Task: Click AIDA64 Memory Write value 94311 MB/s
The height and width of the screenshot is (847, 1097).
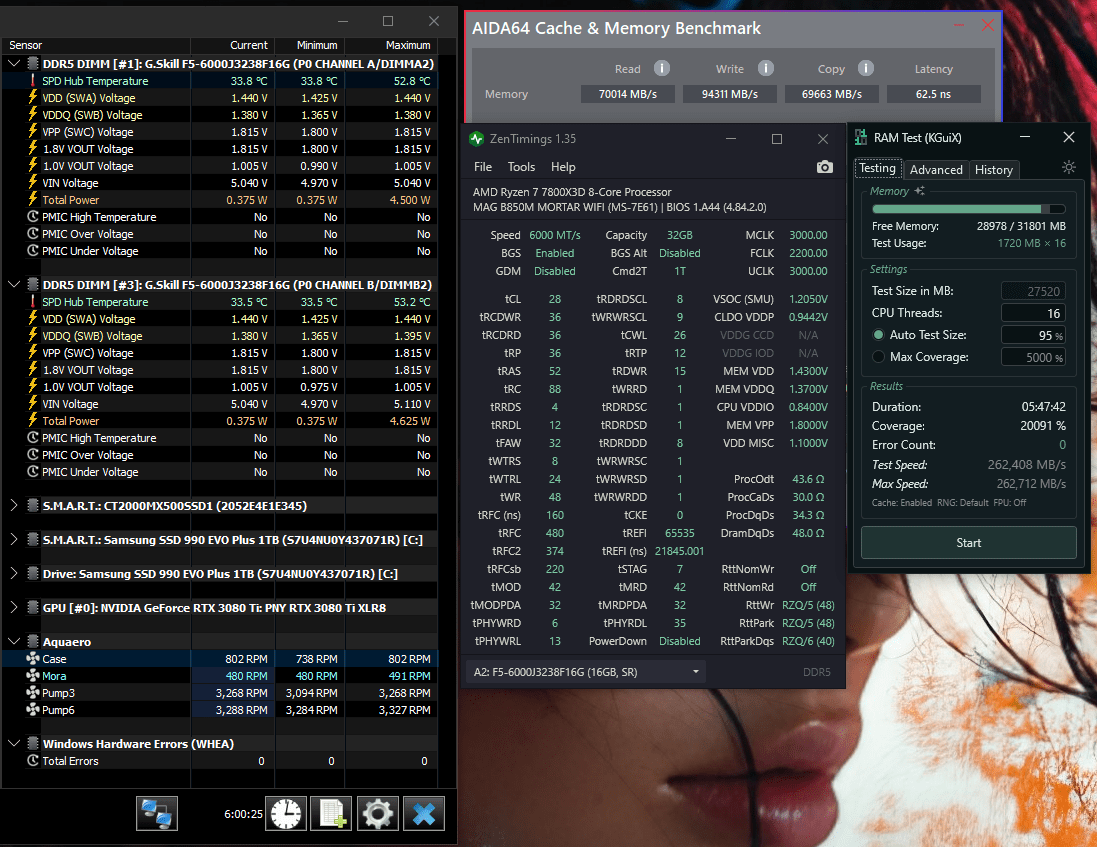Action: (x=730, y=94)
